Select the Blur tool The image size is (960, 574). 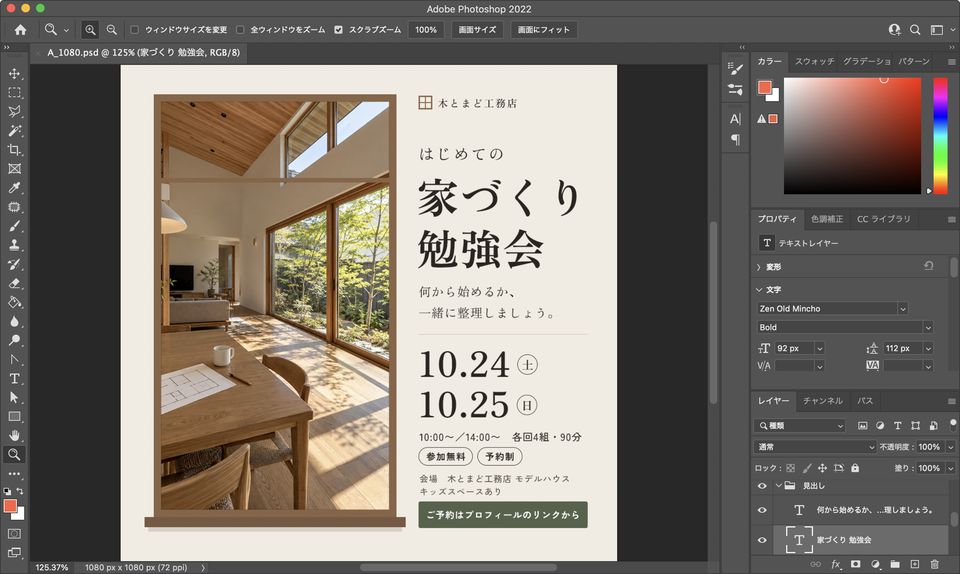coord(14,321)
